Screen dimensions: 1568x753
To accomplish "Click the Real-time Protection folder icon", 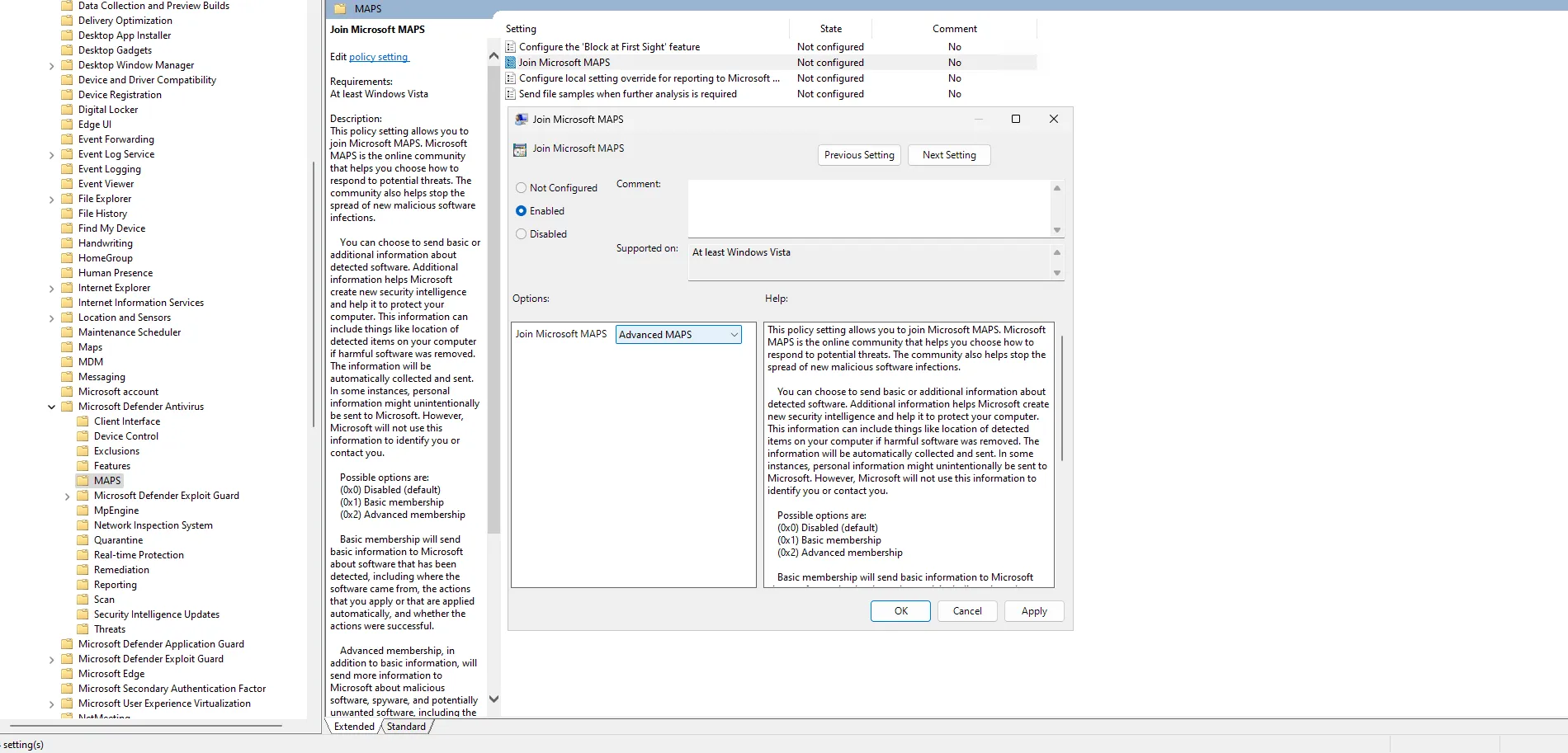I will (x=84, y=554).
